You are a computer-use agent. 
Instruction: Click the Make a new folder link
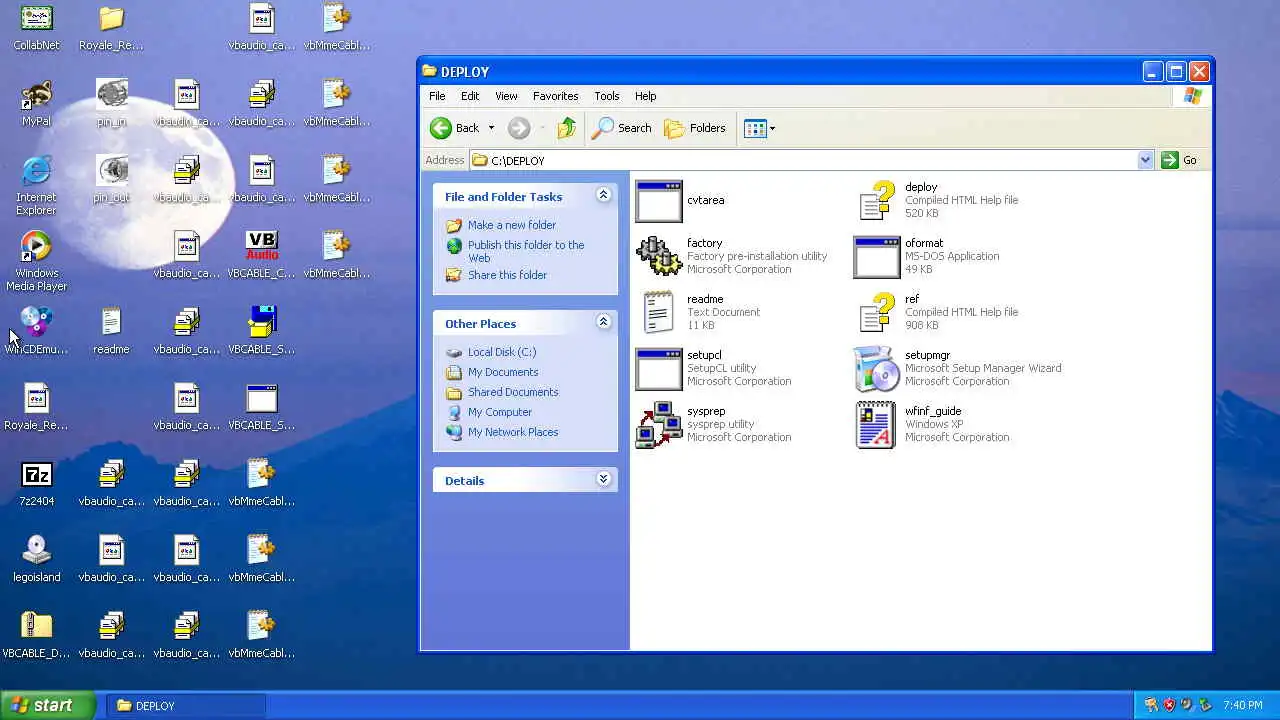click(511, 225)
